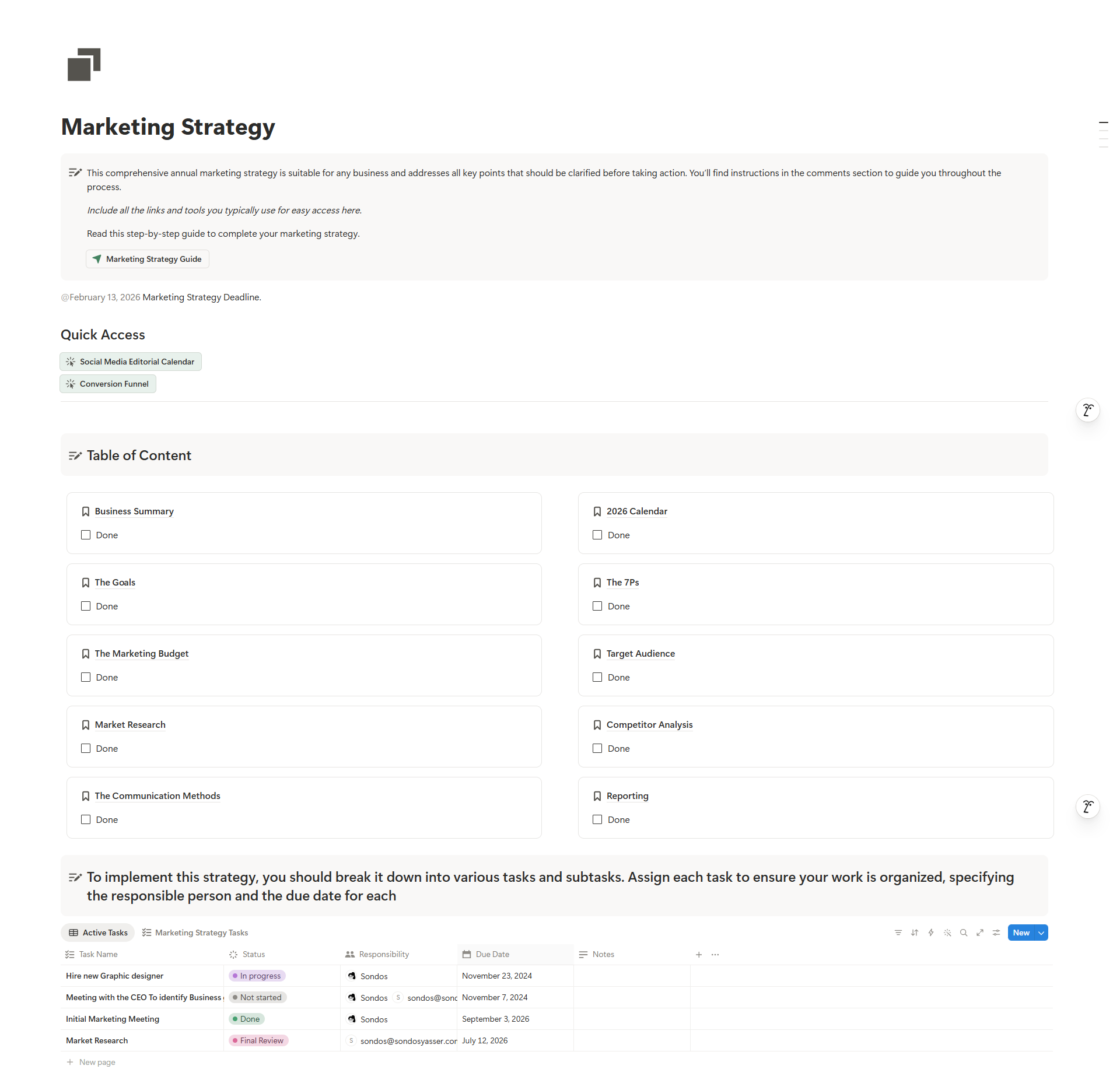Click the magic wand AI icon in toolbar
This screenshot has height=1076, width=1120.
click(947, 933)
